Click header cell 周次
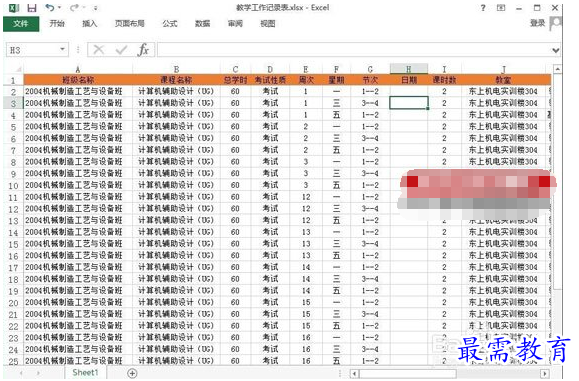Screen dimensions: 579x381 click(306, 80)
